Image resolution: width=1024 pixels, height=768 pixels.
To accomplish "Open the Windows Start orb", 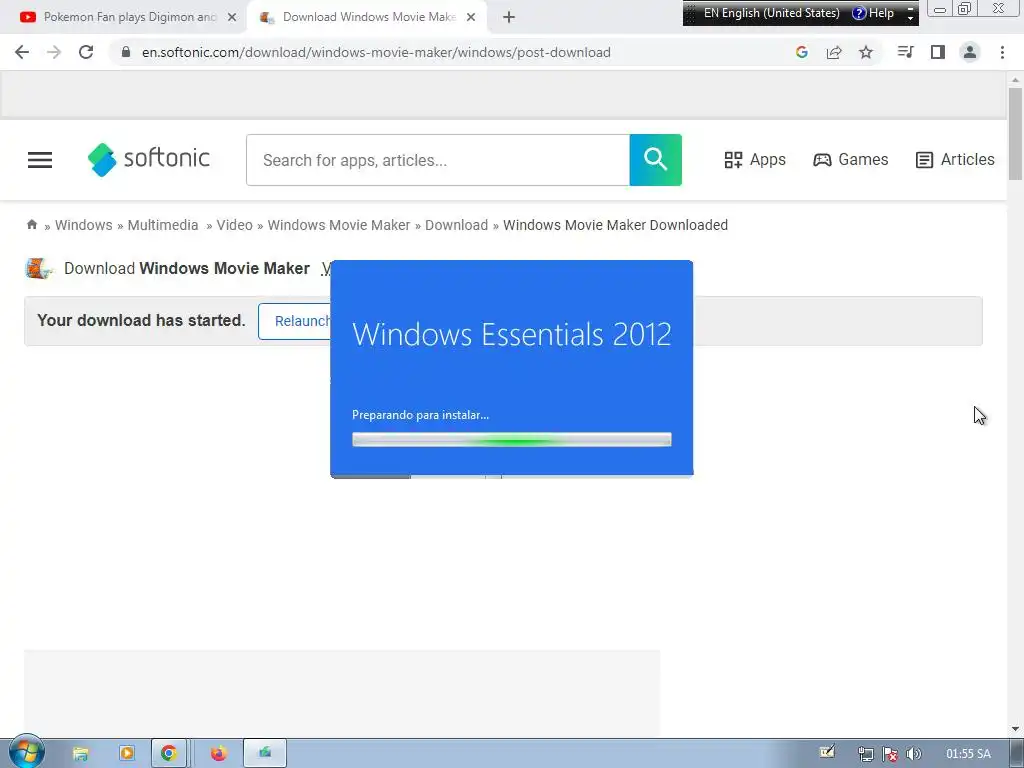I will 27,752.
